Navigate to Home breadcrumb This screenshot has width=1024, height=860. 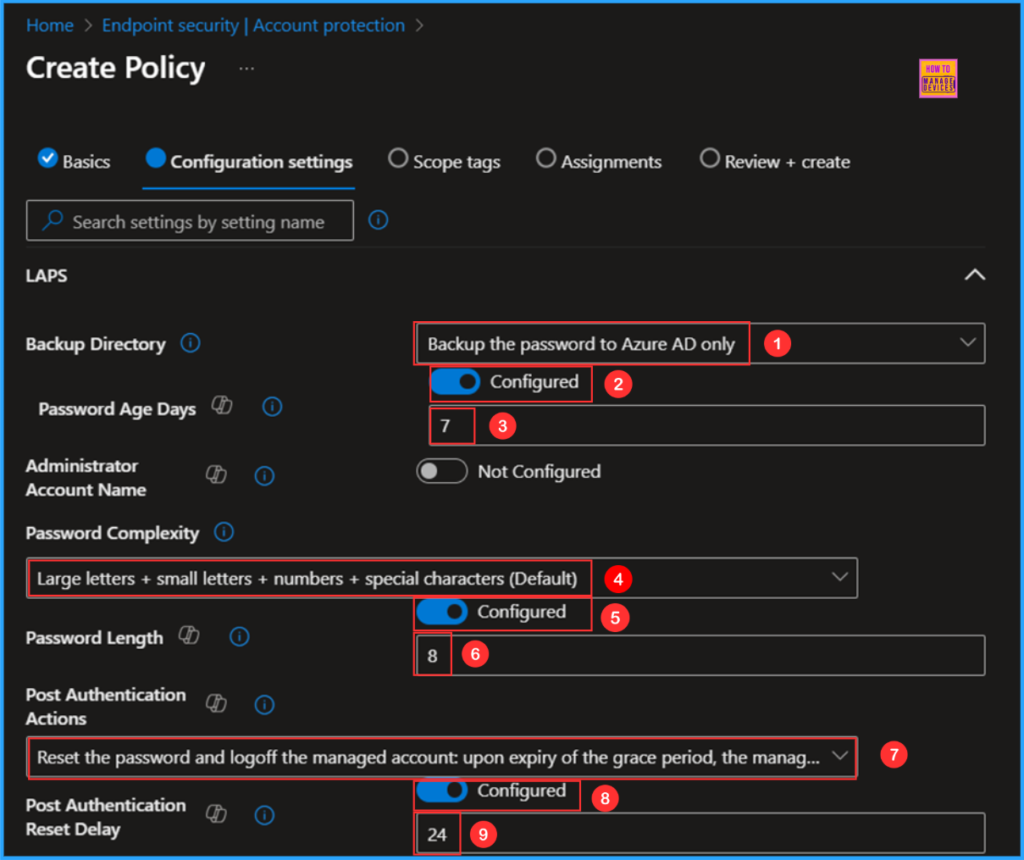point(50,25)
